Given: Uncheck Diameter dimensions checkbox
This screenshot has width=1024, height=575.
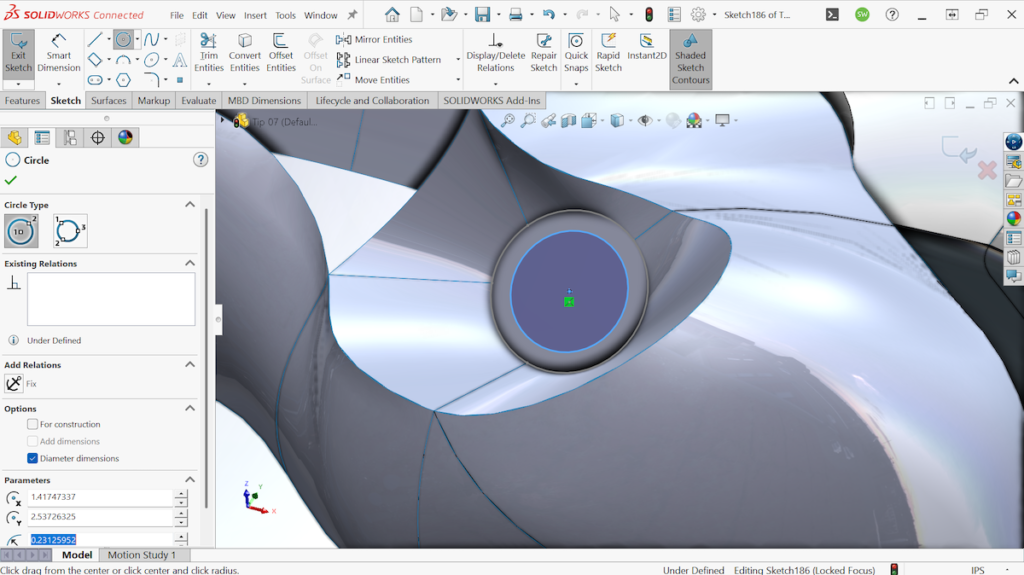Looking at the screenshot, I should [x=33, y=458].
